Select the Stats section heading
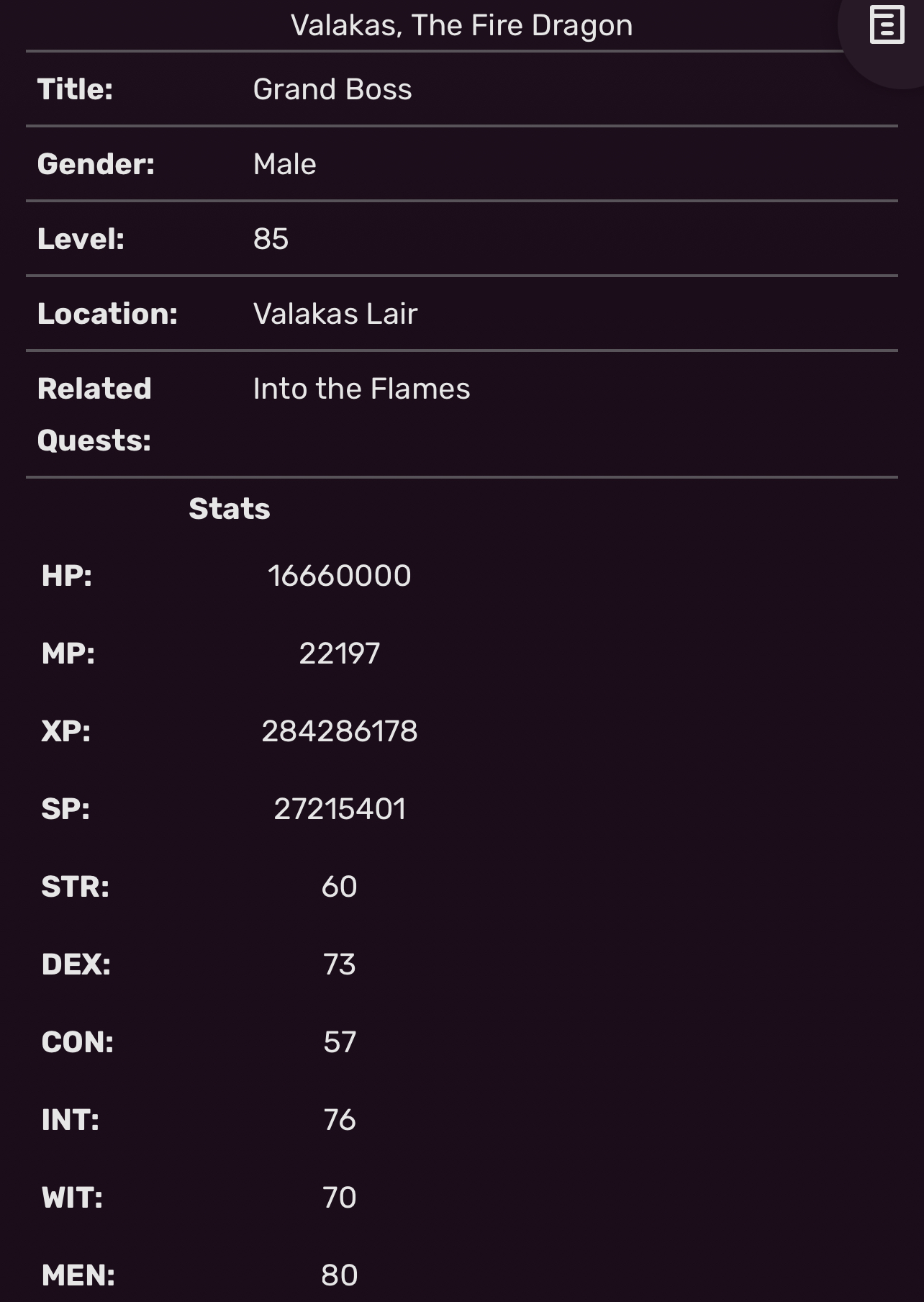The width and height of the screenshot is (924, 1302). click(230, 509)
